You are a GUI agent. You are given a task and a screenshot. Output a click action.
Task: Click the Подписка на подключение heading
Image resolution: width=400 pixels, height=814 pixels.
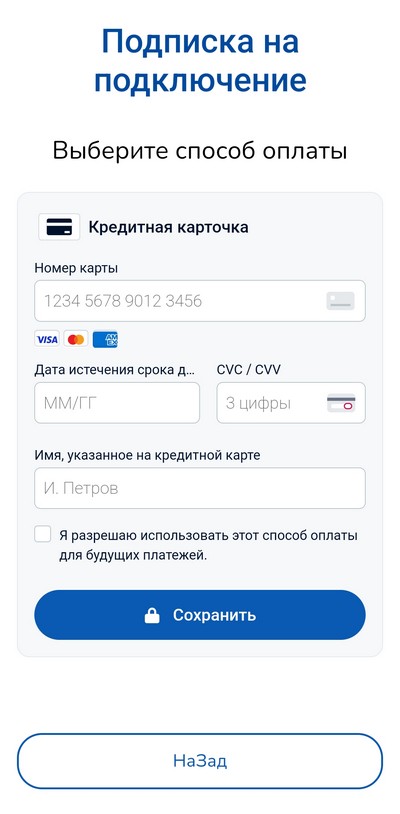[200, 61]
